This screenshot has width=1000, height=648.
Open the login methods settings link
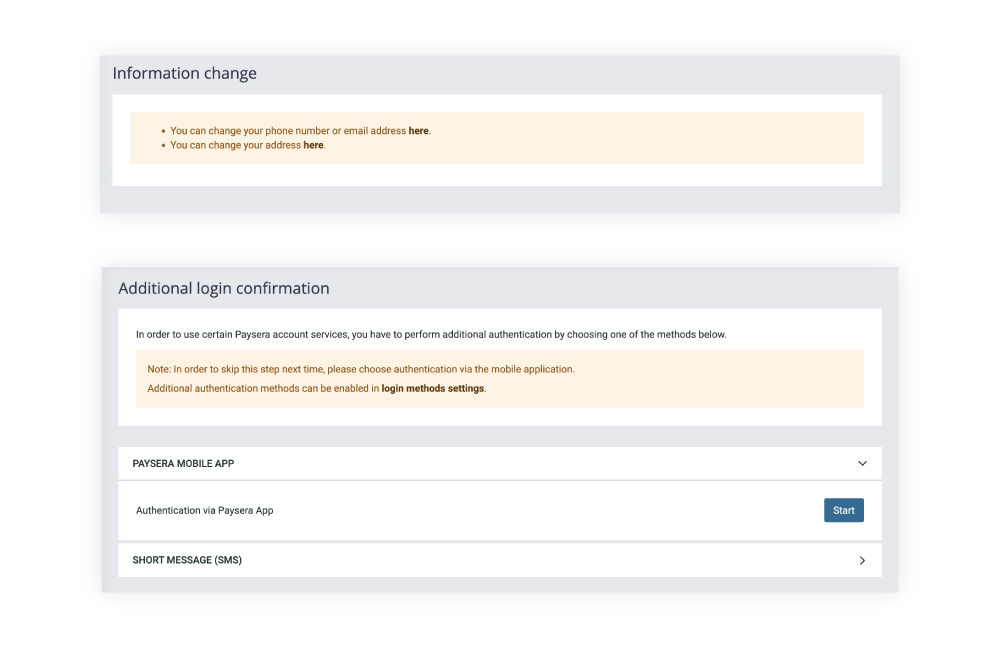pyautogui.click(x=432, y=388)
